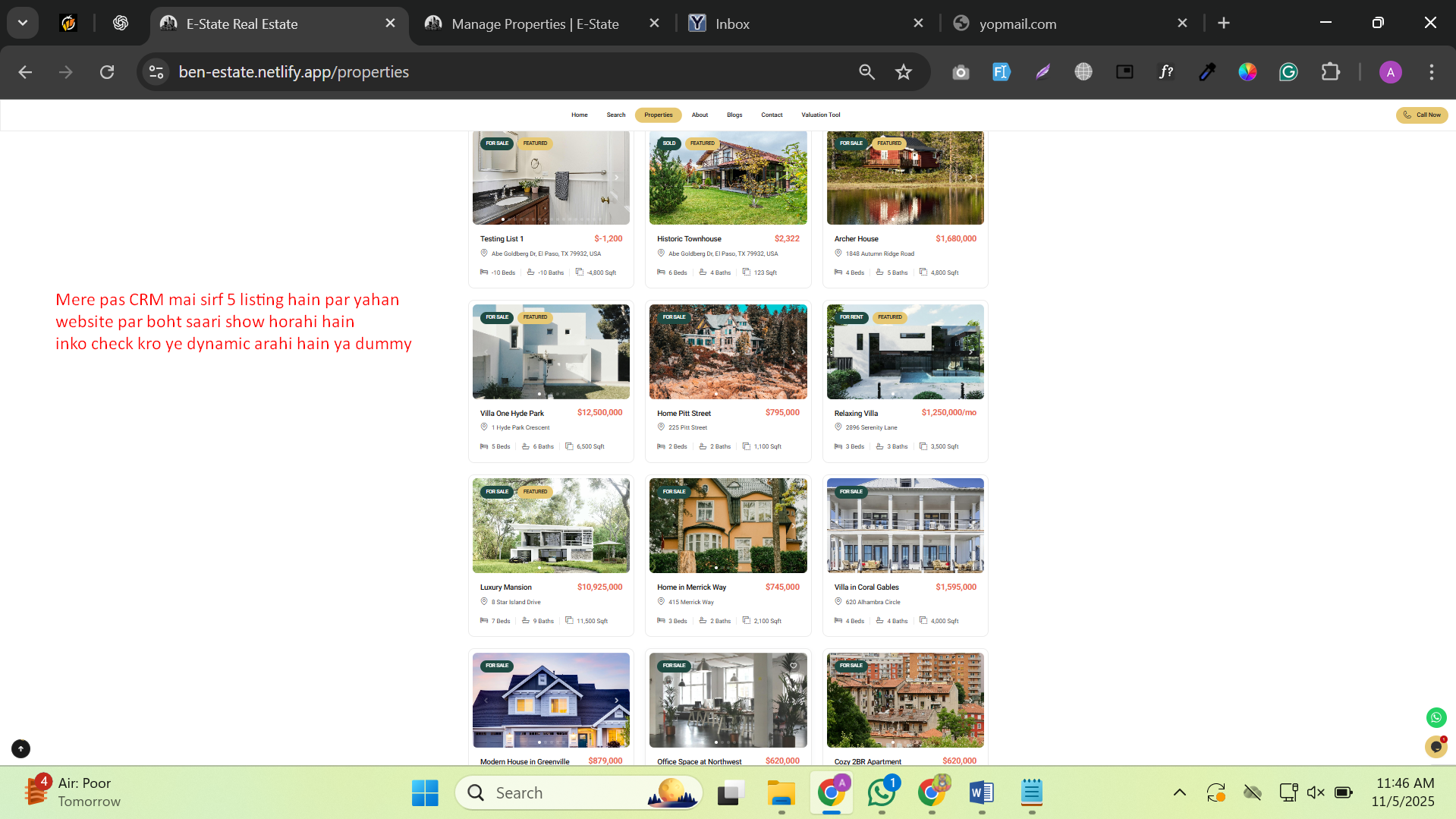This screenshot has height=819, width=1456.
Task: Click the camera screenshot extension icon
Action: click(961, 72)
